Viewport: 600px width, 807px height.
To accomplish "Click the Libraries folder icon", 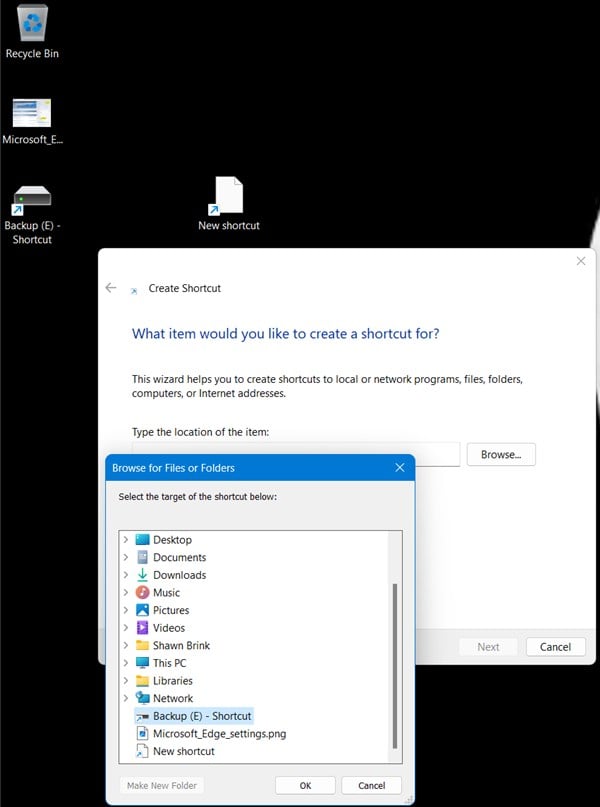I will coord(143,680).
